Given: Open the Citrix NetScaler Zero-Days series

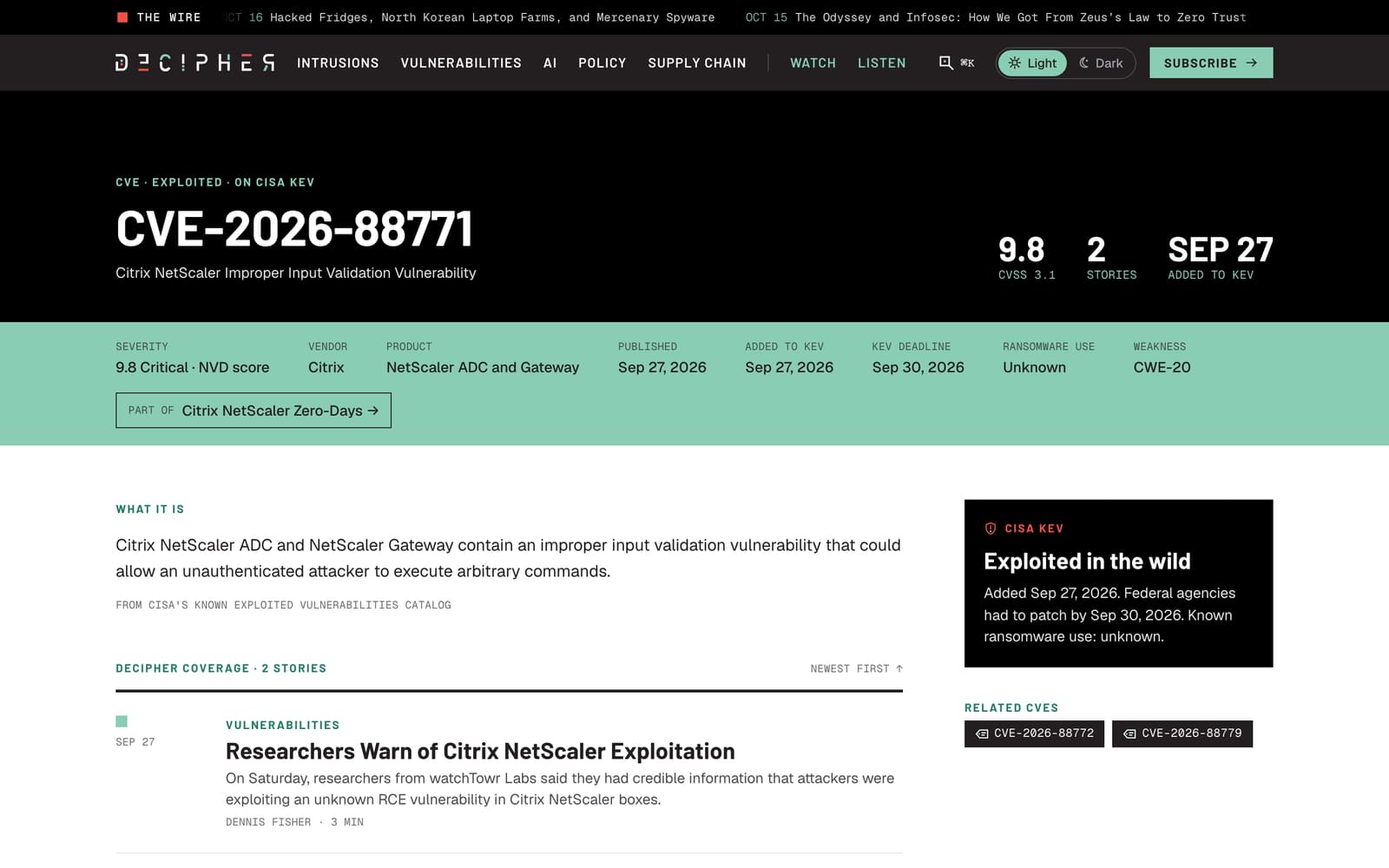Looking at the screenshot, I should pos(253,411).
